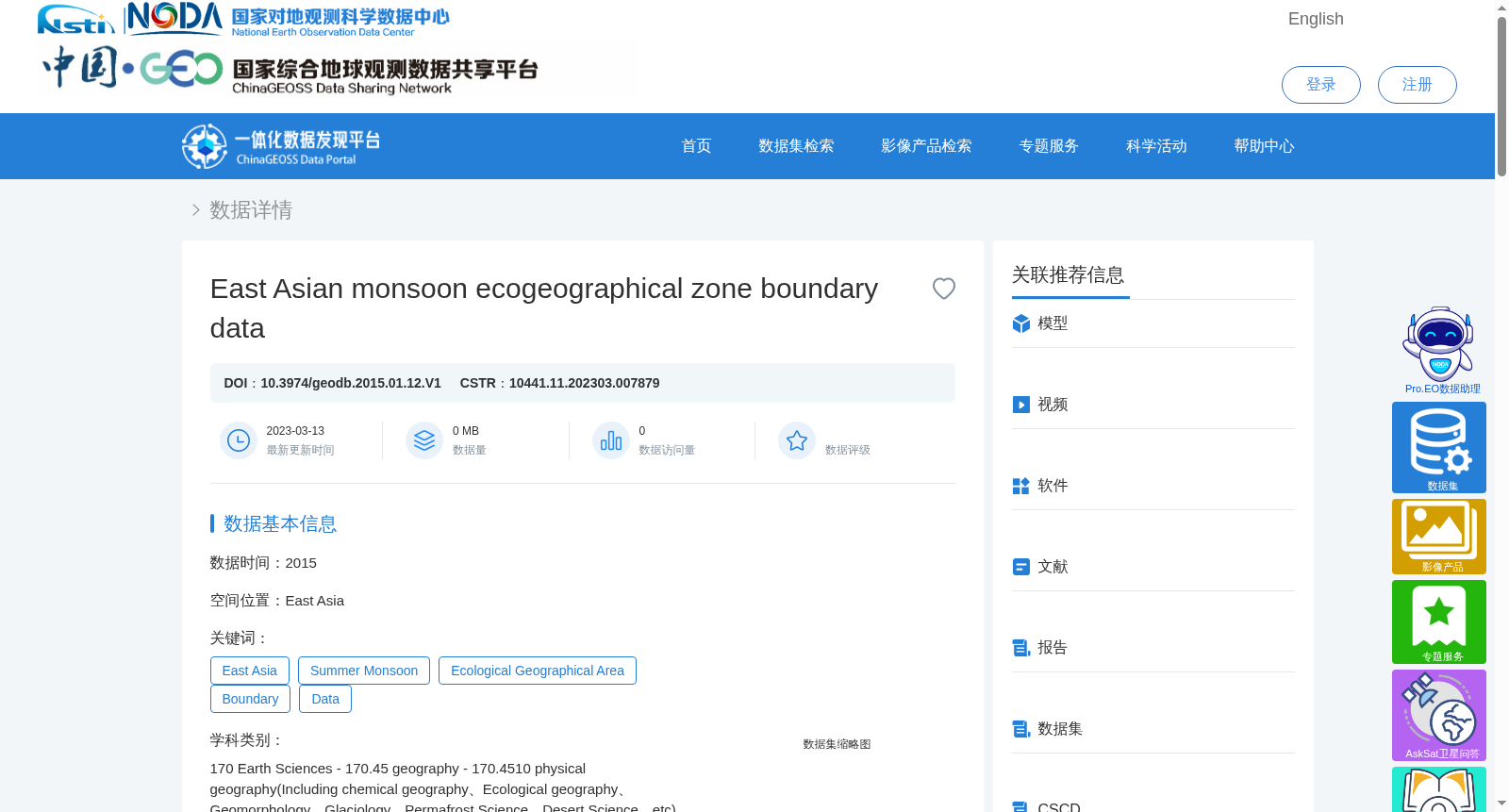Click the 关联推荐信息 tab heading
This screenshot has height=812, width=1509.
click(x=1069, y=275)
